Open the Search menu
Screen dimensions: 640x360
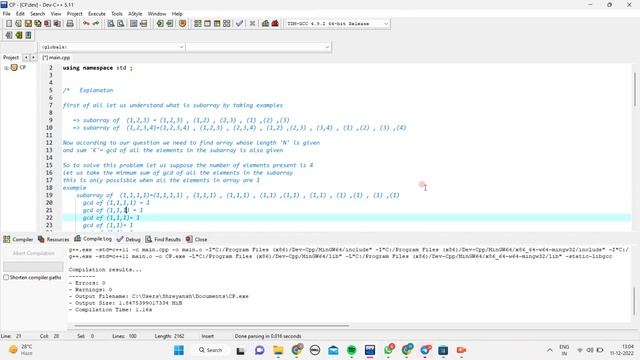tap(37, 14)
